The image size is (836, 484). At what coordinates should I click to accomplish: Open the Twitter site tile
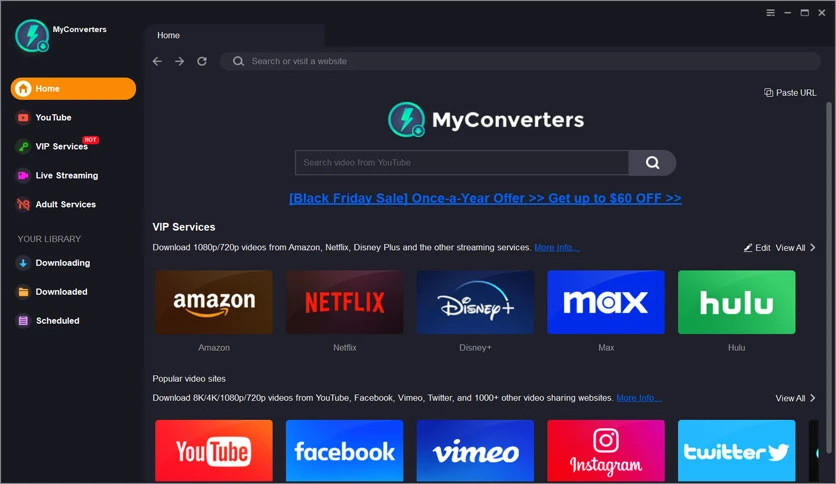pyautogui.click(x=736, y=451)
